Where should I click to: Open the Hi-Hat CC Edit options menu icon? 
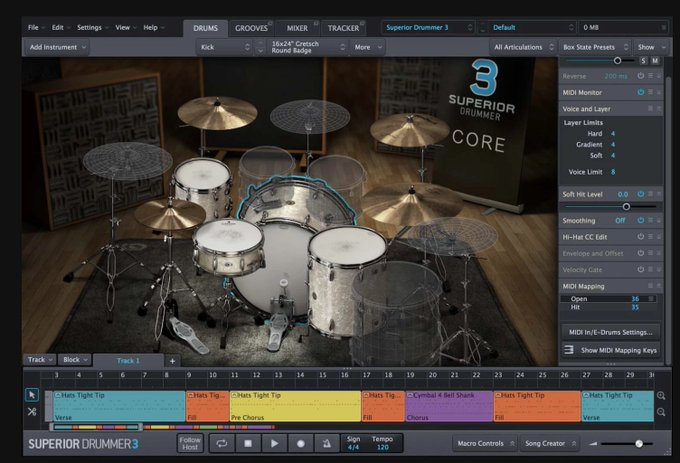[650, 237]
